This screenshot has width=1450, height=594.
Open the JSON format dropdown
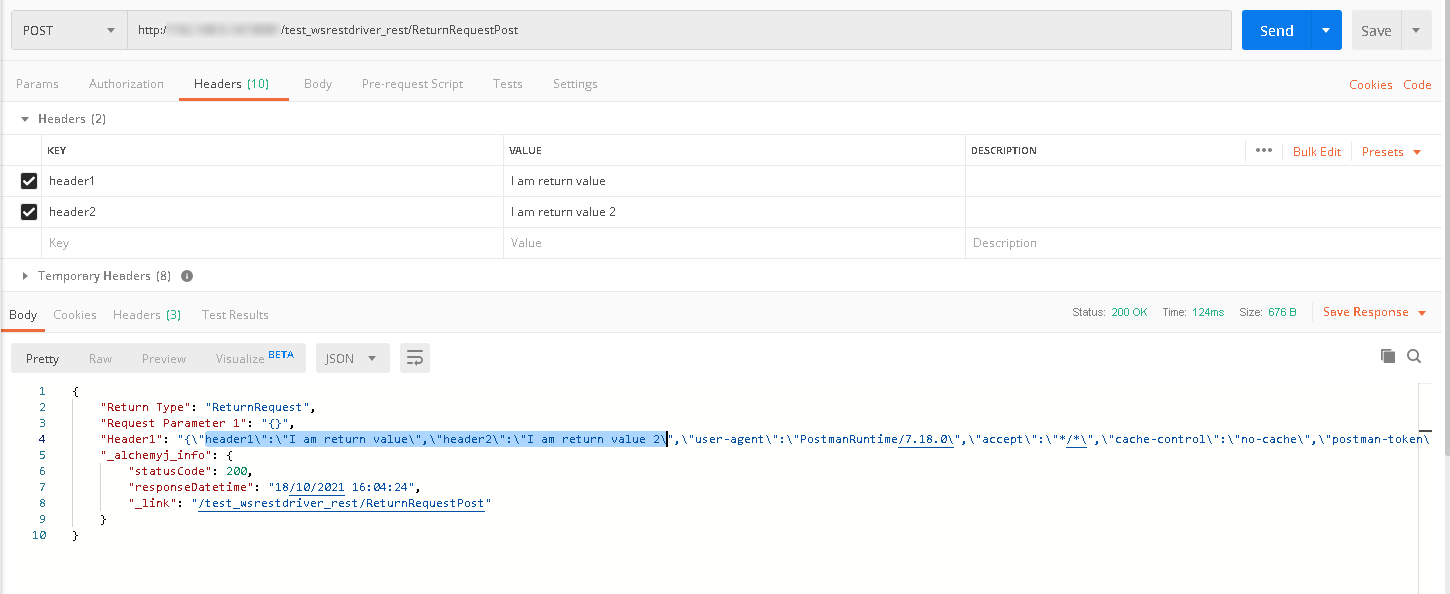pyautogui.click(x=352, y=358)
